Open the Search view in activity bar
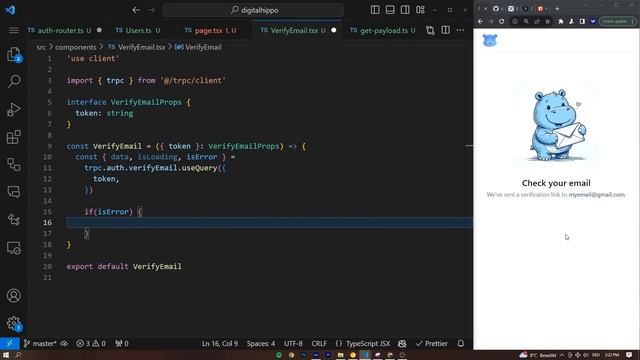 pyautogui.click(x=14, y=81)
